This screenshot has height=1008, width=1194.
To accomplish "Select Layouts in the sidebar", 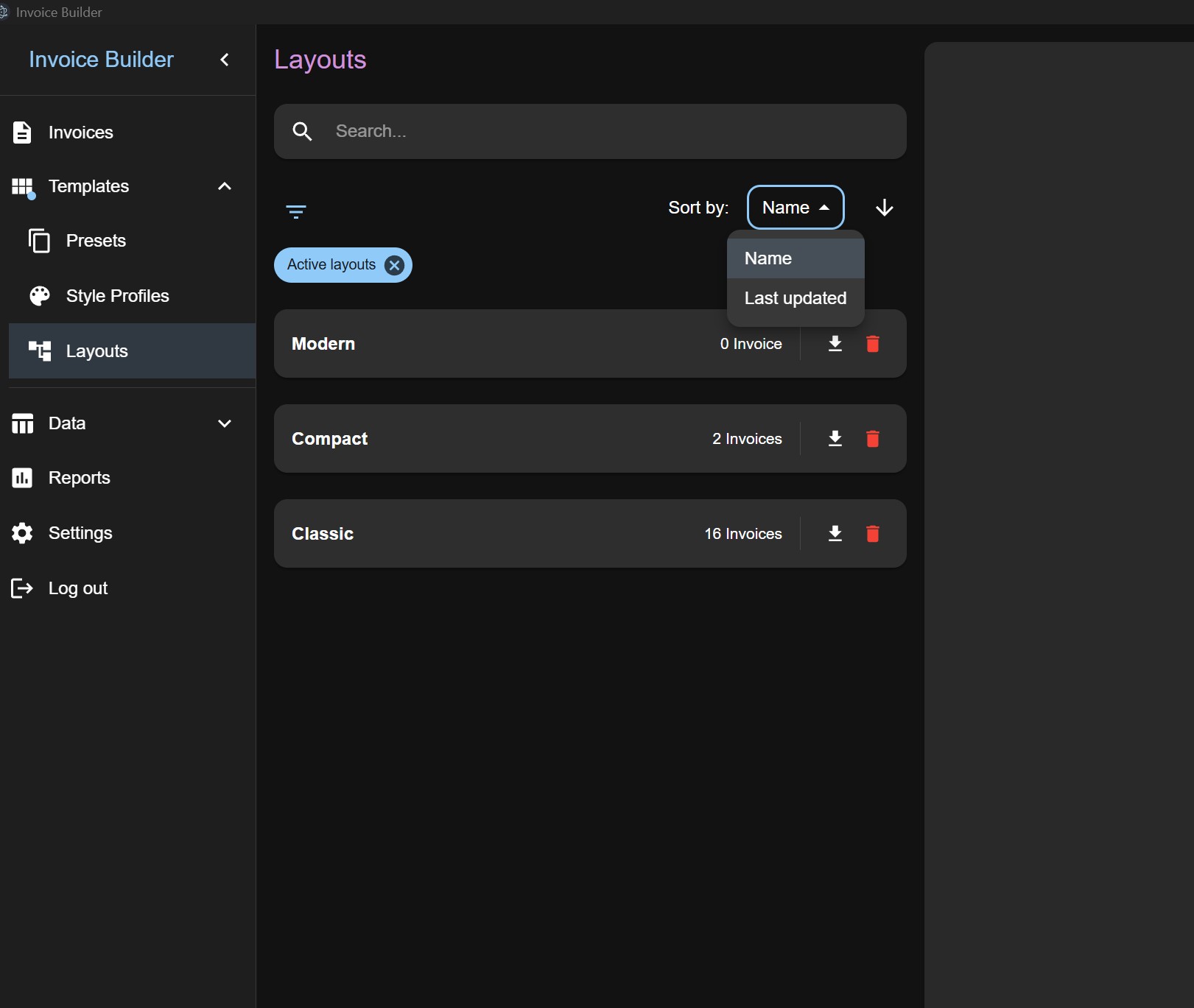I will [133, 351].
